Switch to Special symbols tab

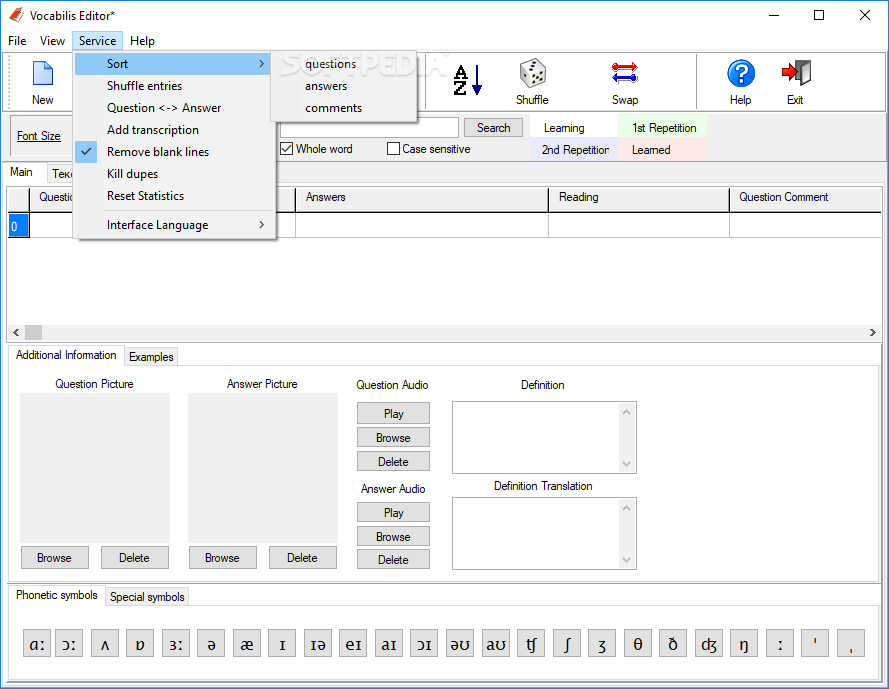click(x=147, y=597)
